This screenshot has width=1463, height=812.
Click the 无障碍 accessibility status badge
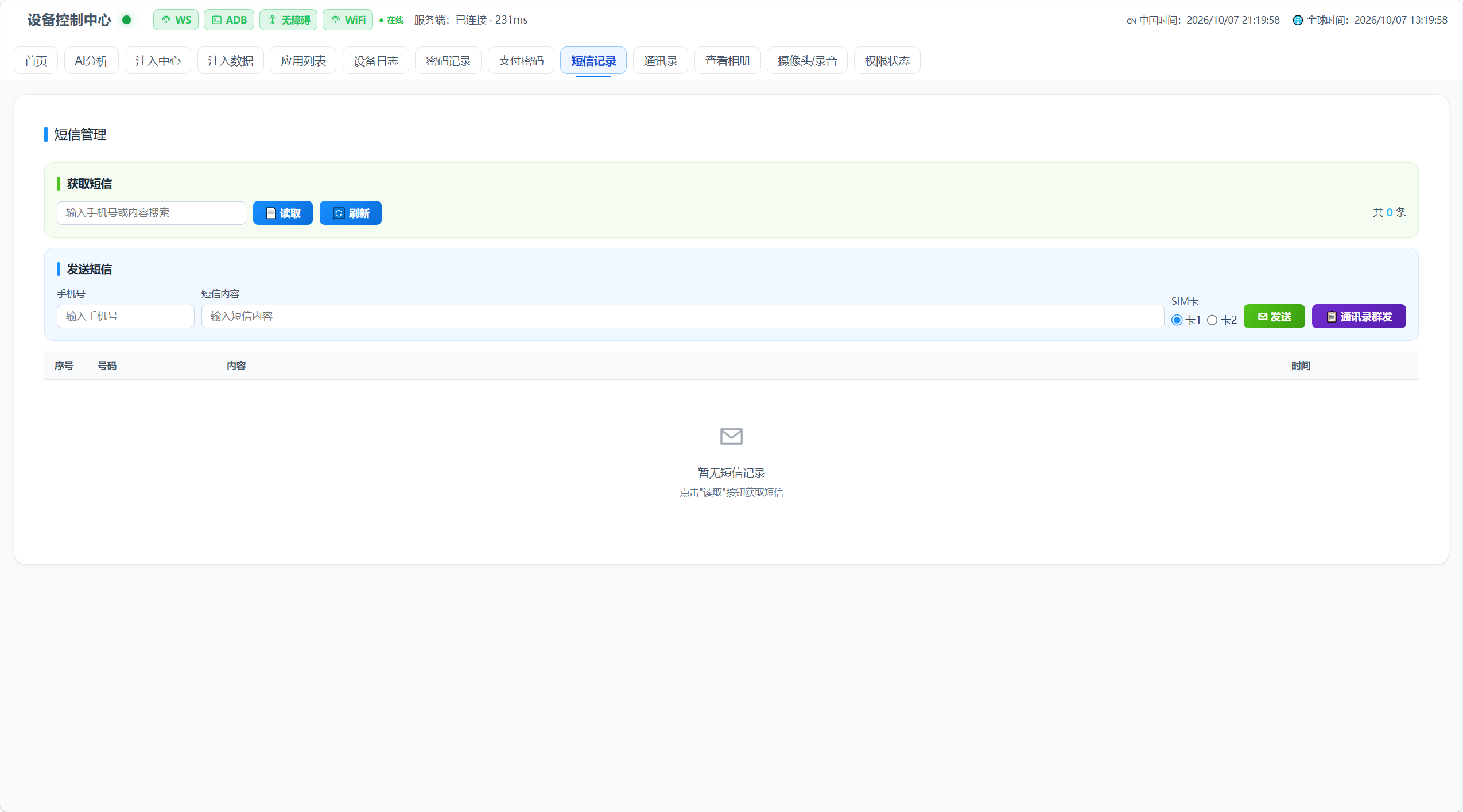pos(288,20)
